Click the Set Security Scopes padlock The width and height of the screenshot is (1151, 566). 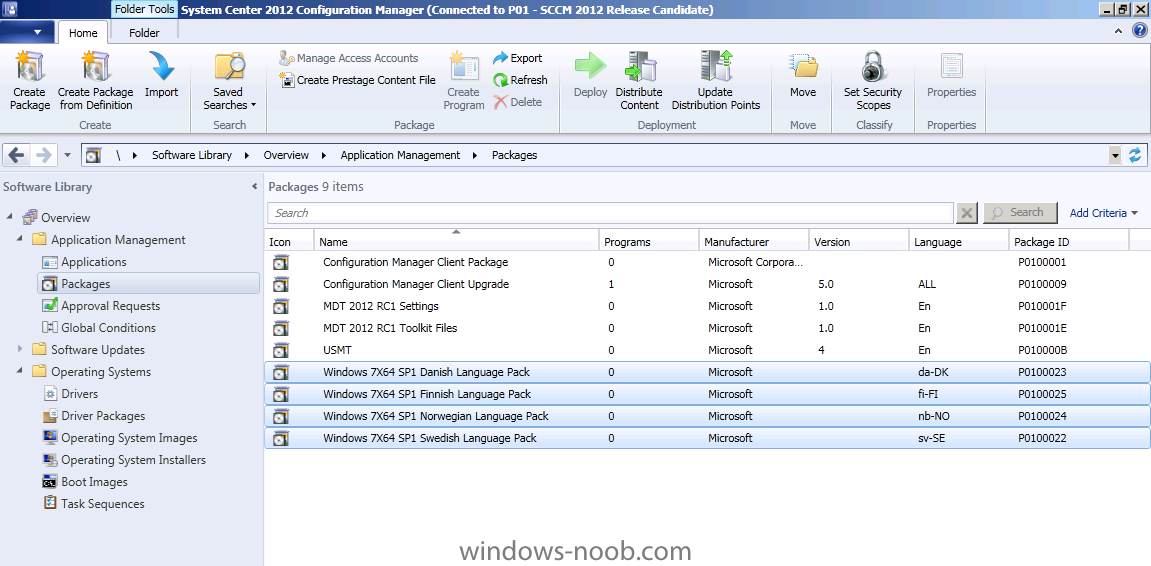click(873, 66)
